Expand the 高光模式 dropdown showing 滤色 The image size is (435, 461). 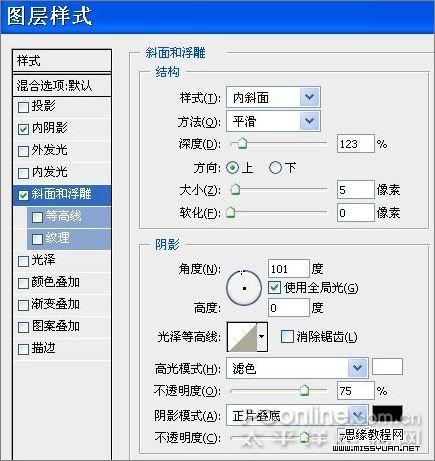(297, 368)
